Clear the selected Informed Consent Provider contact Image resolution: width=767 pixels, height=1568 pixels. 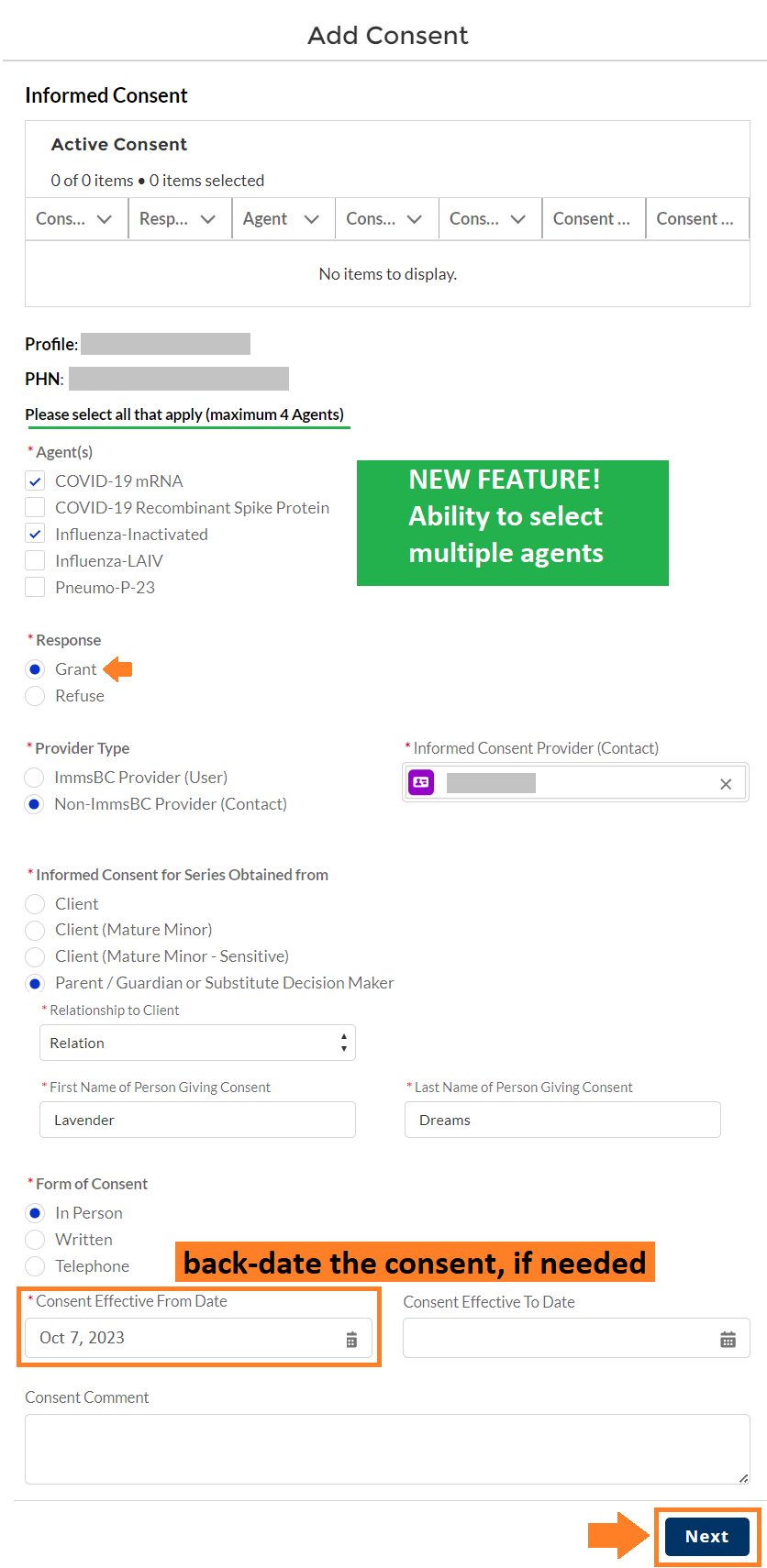pyautogui.click(x=725, y=782)
